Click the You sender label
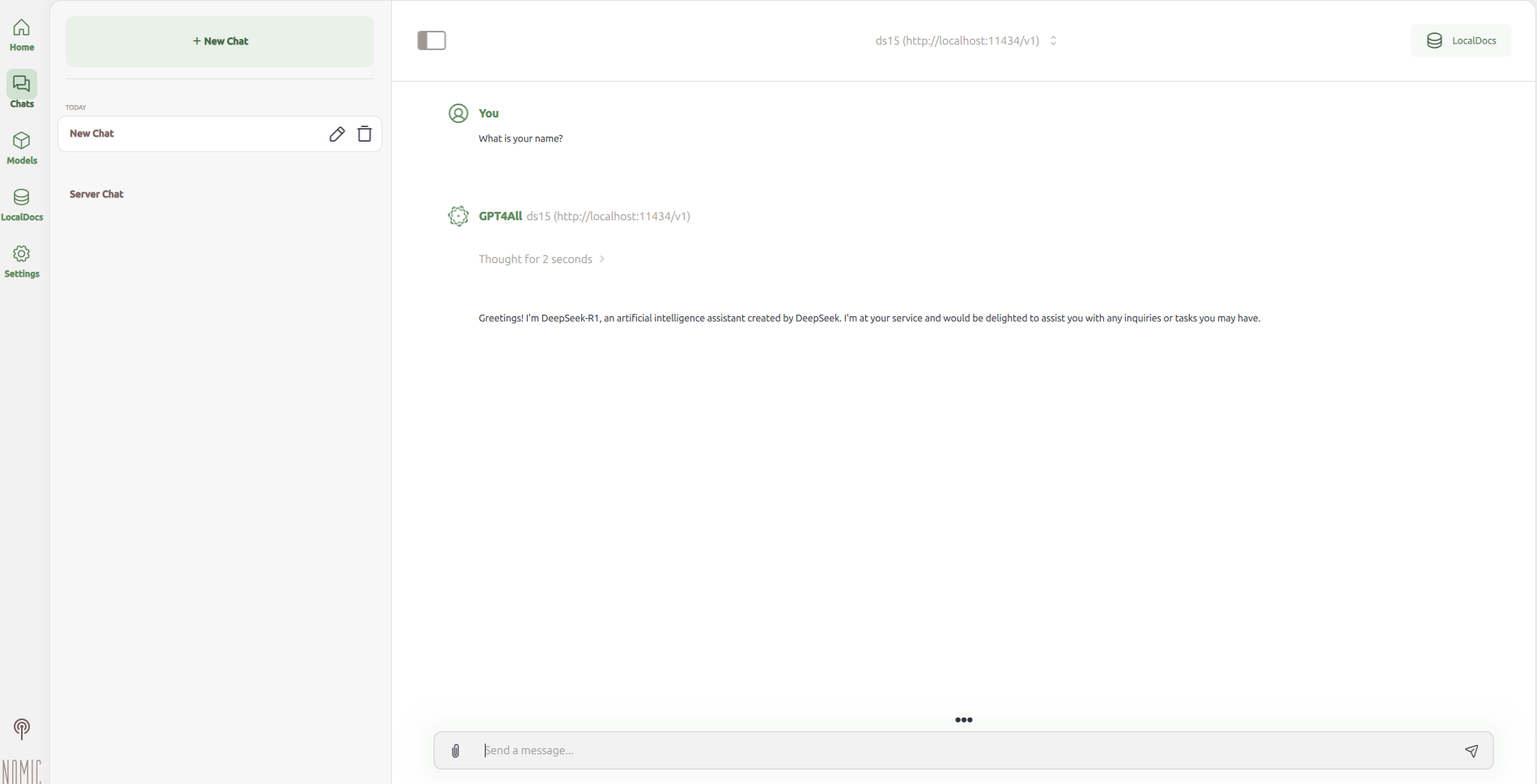Viewport: 1537px width, 784px height. [489, 113]
